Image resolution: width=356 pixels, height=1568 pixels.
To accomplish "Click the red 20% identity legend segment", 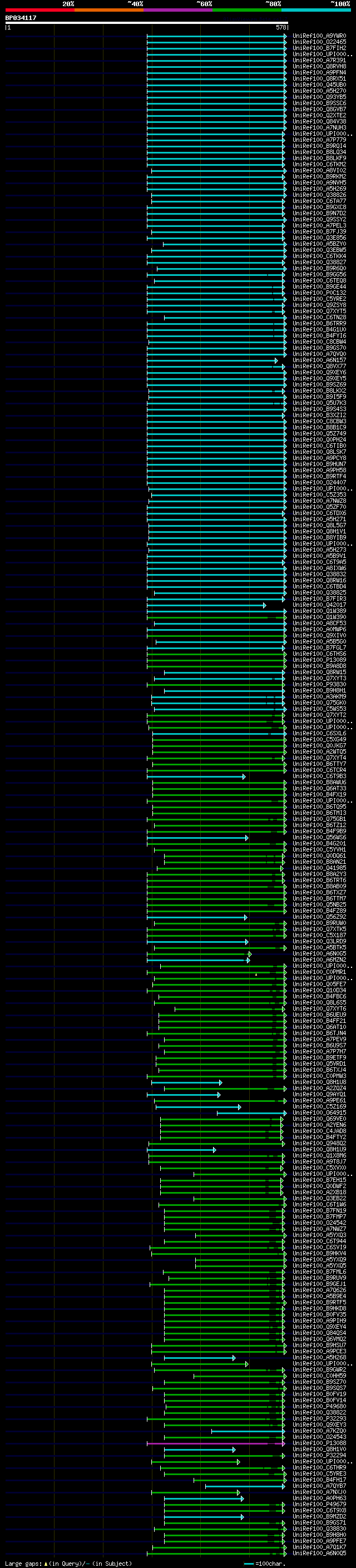I will click(x=39, y=10).
